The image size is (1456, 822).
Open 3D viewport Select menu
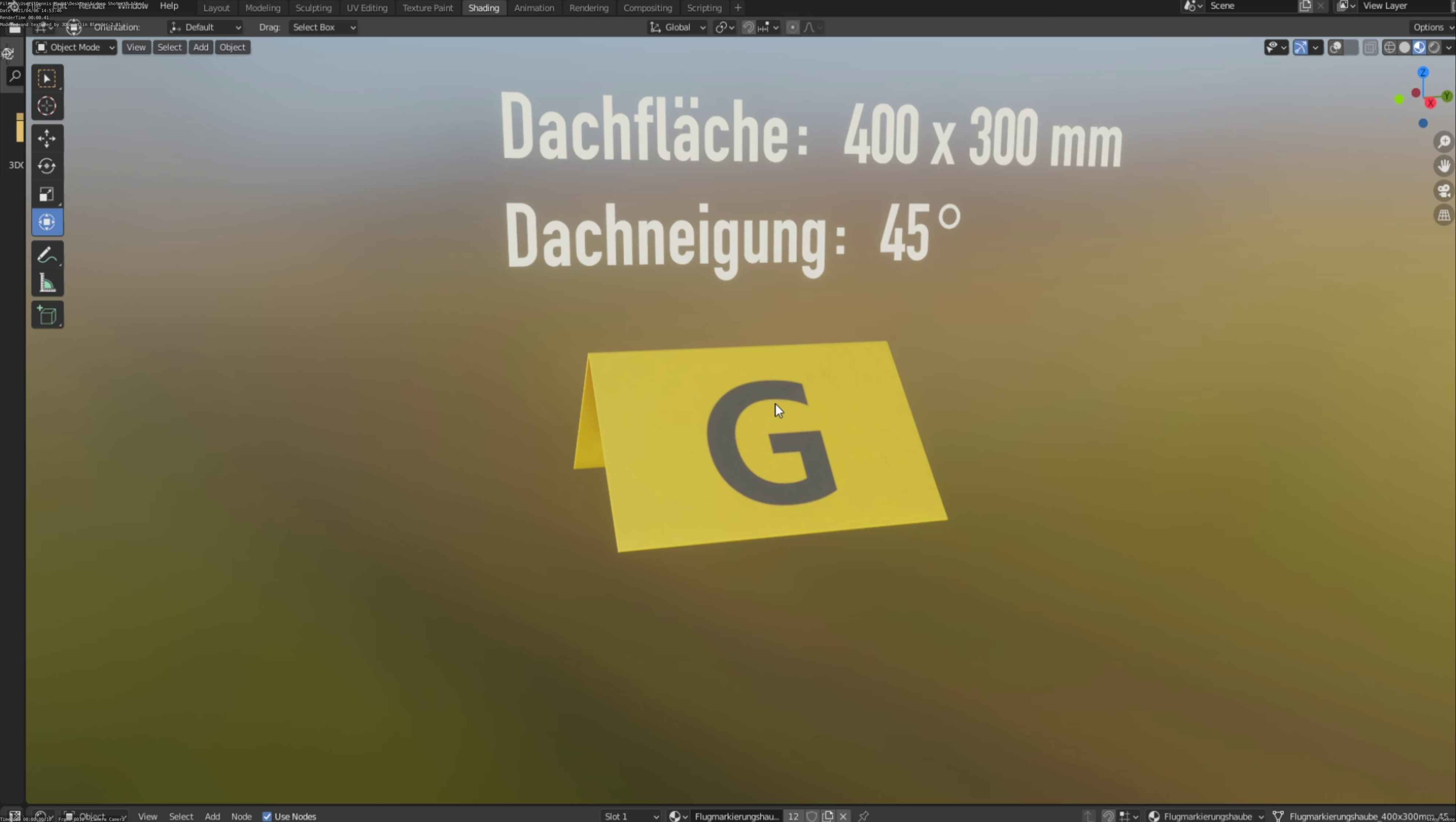click(170, 47)
